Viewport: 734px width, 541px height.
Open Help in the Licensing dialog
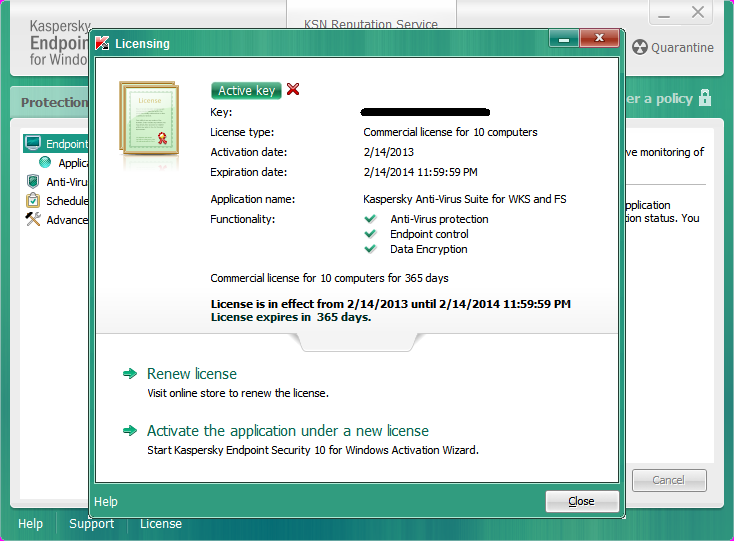tap(106, 502)
